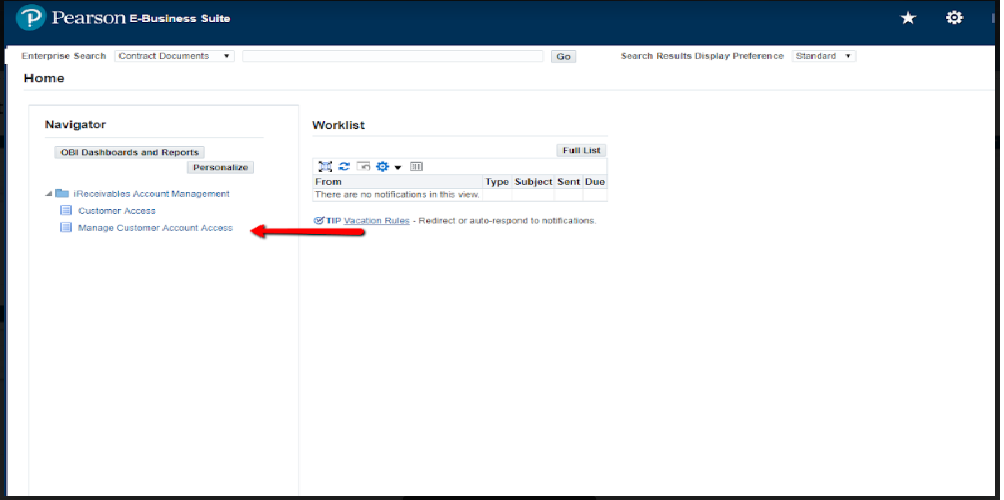Open Manage Customer Account Access link
The height and width of the screenshot is (500, 1004).
tap(156, 228)
